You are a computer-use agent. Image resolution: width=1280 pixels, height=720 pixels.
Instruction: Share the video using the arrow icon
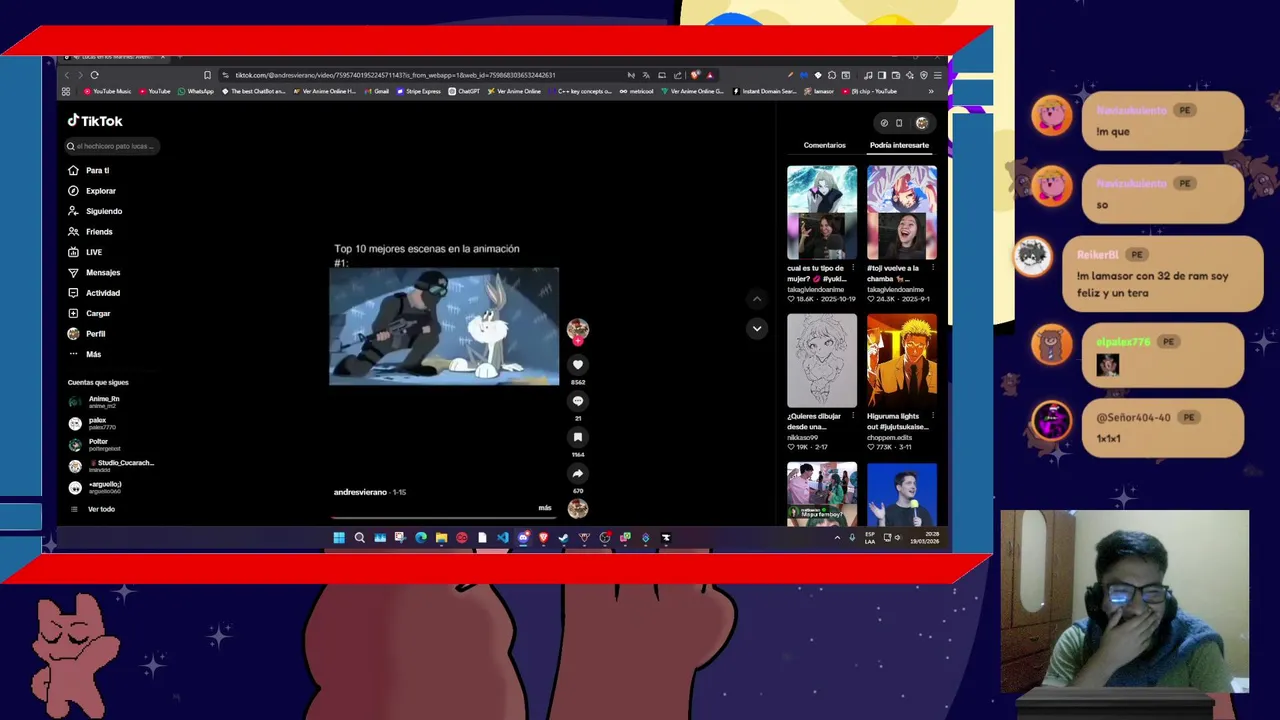tap(577, 473)
